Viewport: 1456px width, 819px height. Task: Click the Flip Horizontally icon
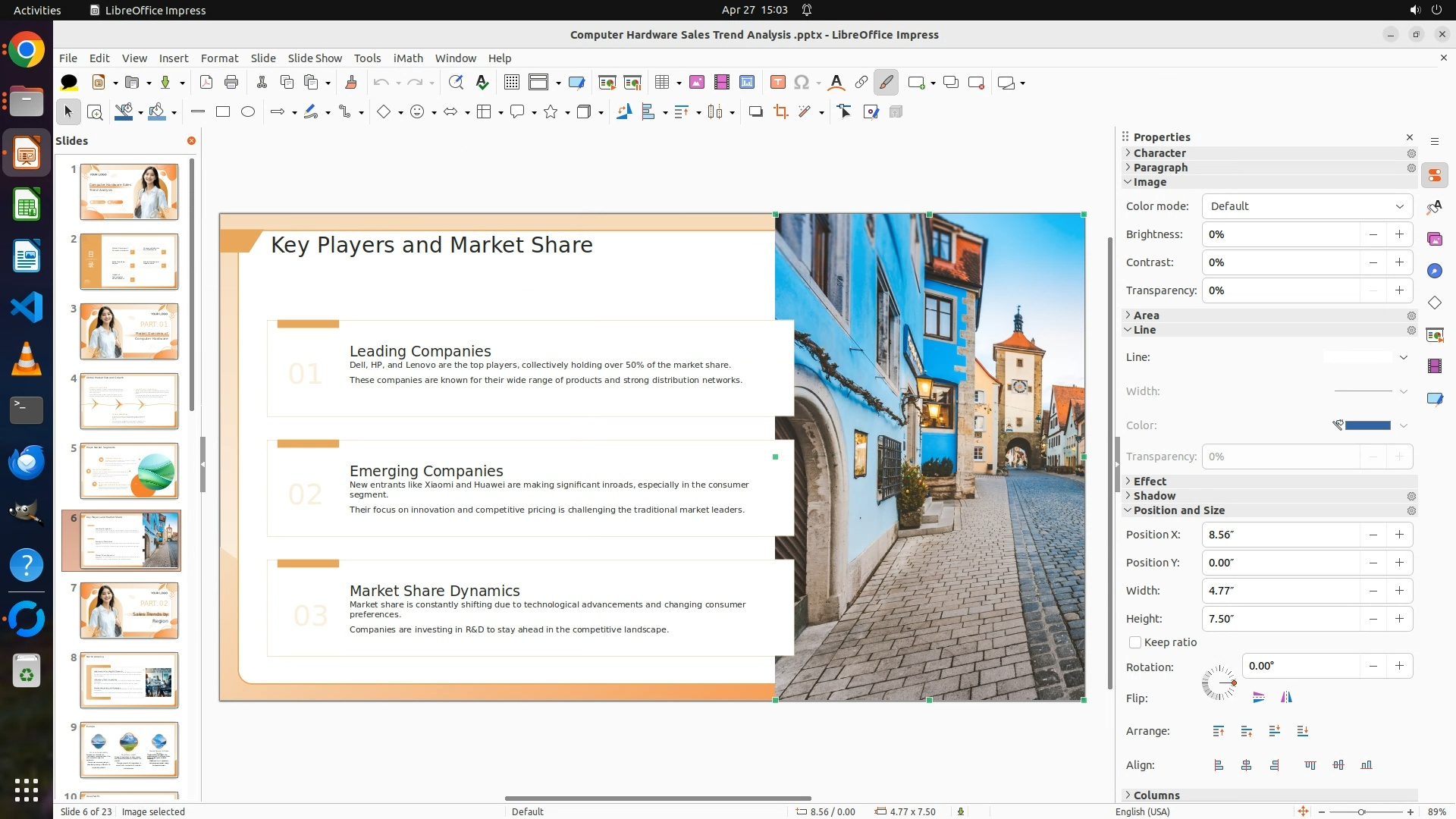tap(1286, 698)
